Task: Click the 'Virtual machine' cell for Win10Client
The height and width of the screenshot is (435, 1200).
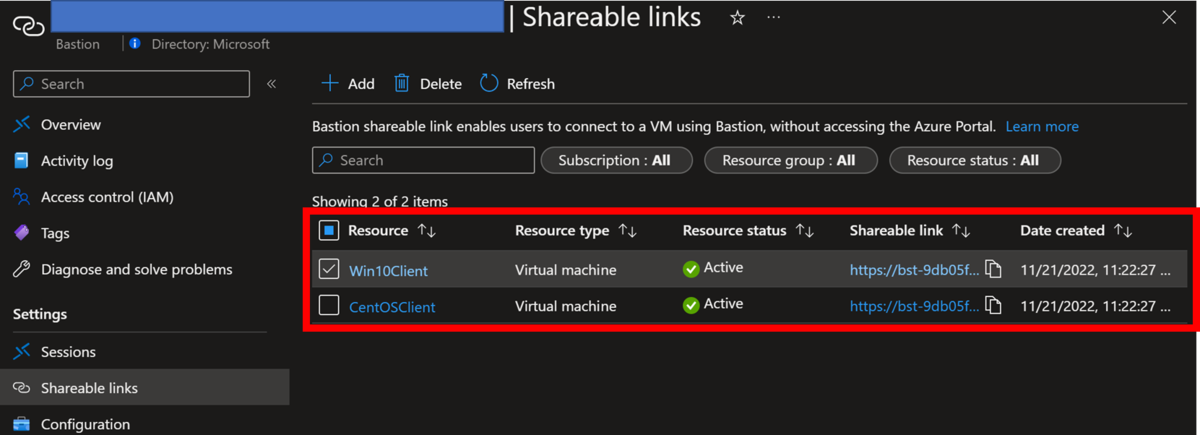Action: pos(566,269)
